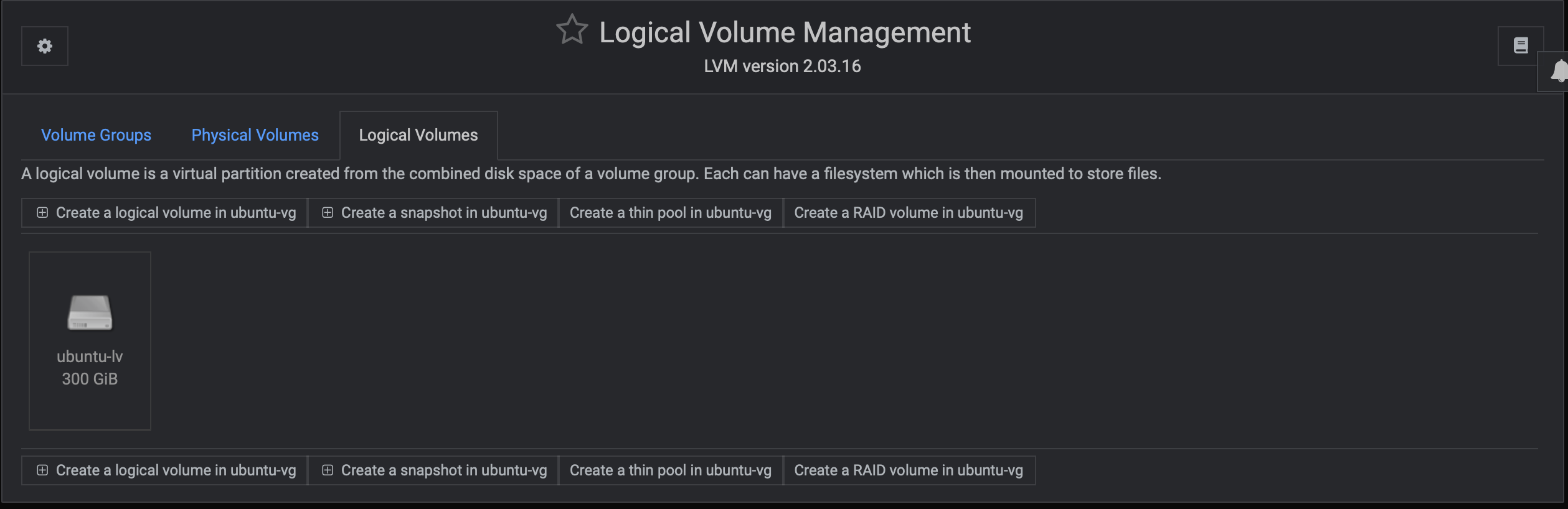The height and width of the screenshot is (509, 1568).
Task: Click top Create a RAID volume in ubuntu-vg
Action: tap(909, 213)
